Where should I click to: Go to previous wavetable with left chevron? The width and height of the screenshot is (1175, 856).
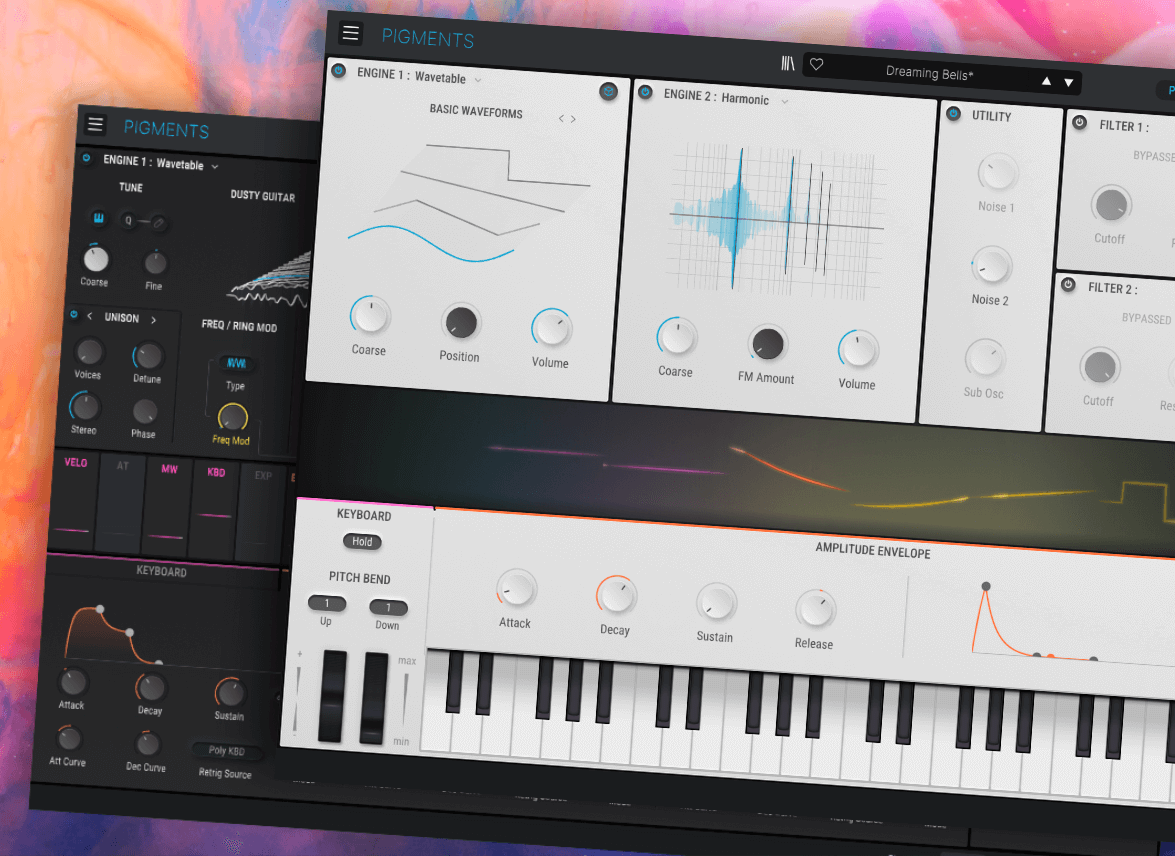point(561,118)
